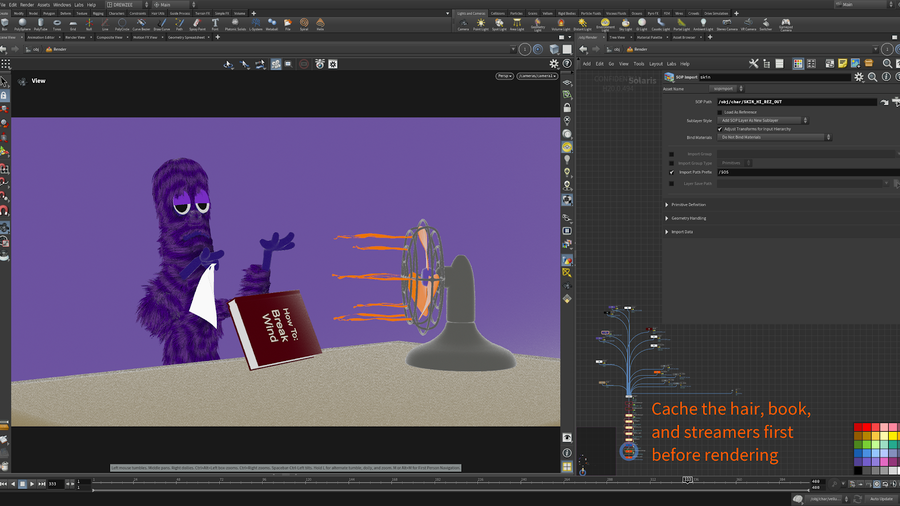Add a Sky Light from shelf

coord(626,25)
